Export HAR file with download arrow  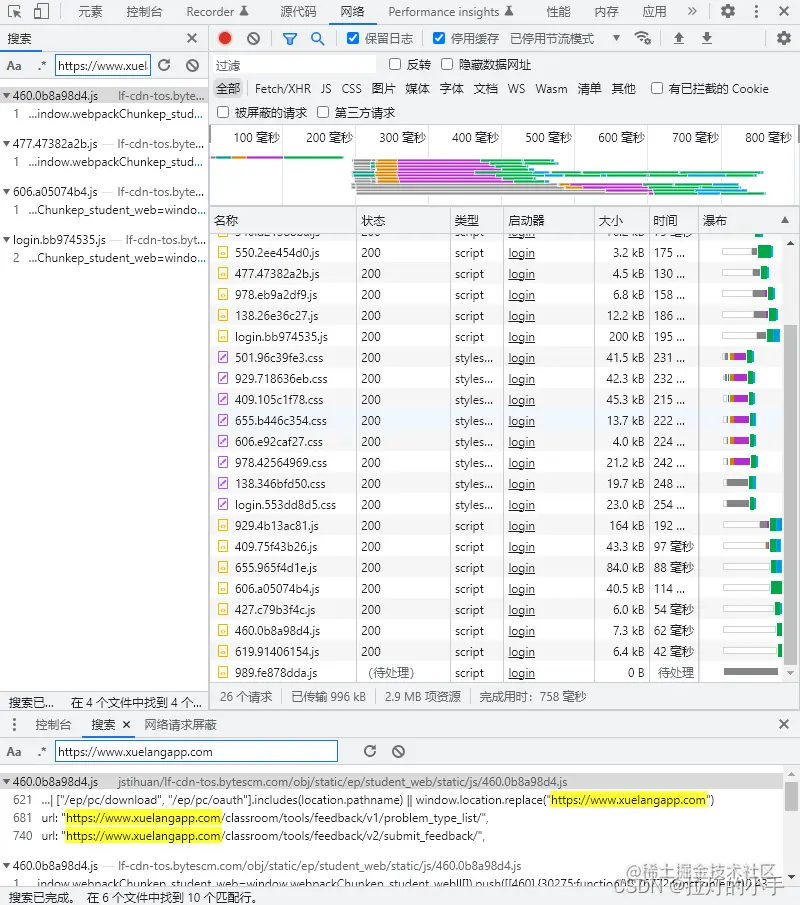706,38
